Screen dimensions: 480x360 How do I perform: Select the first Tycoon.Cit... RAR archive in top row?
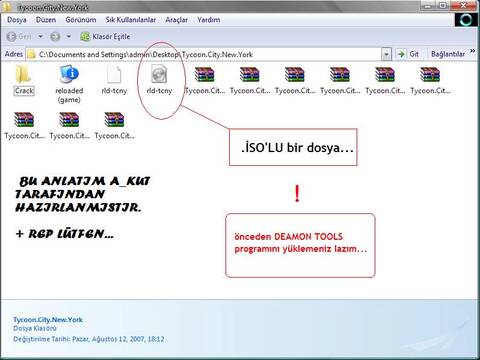pyautogui.click(x=204, y=74)
